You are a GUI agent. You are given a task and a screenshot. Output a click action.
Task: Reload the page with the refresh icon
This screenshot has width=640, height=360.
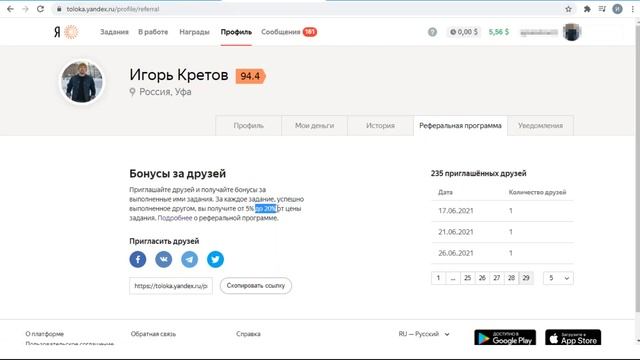coord(40,9)
